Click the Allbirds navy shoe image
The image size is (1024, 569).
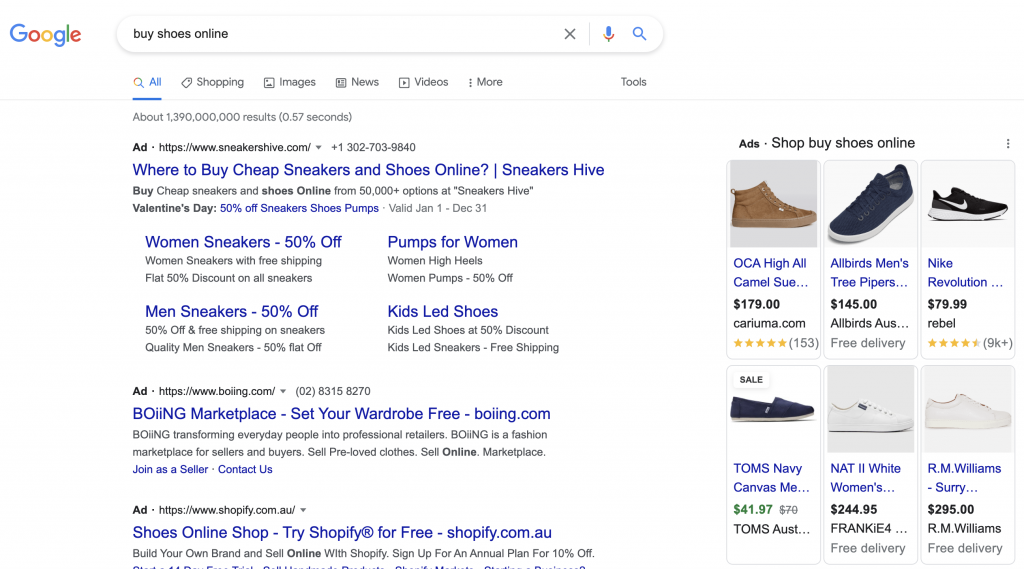tap(871, 204)
